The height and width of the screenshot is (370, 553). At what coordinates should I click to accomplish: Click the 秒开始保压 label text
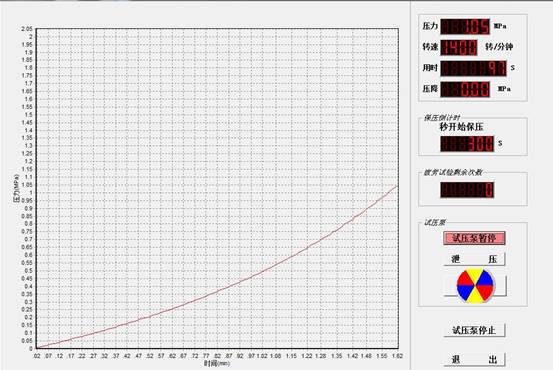pyautogui.click(x=461, y=127)
